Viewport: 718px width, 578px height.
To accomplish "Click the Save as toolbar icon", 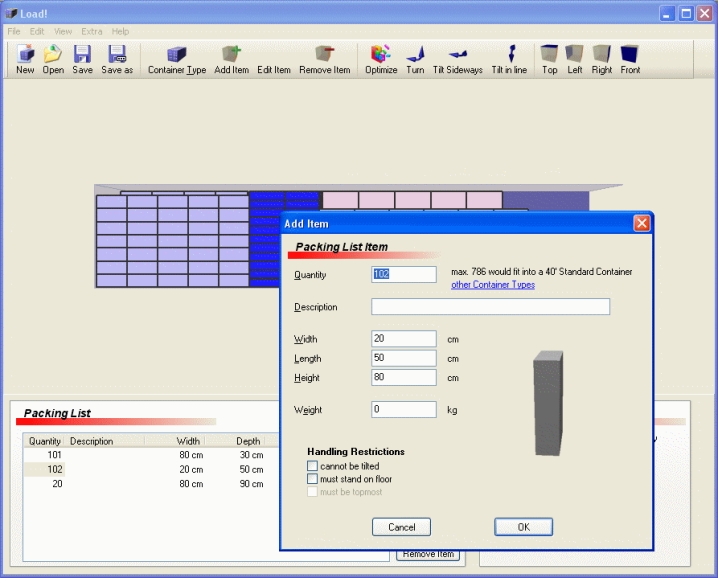I will [117, 59].
